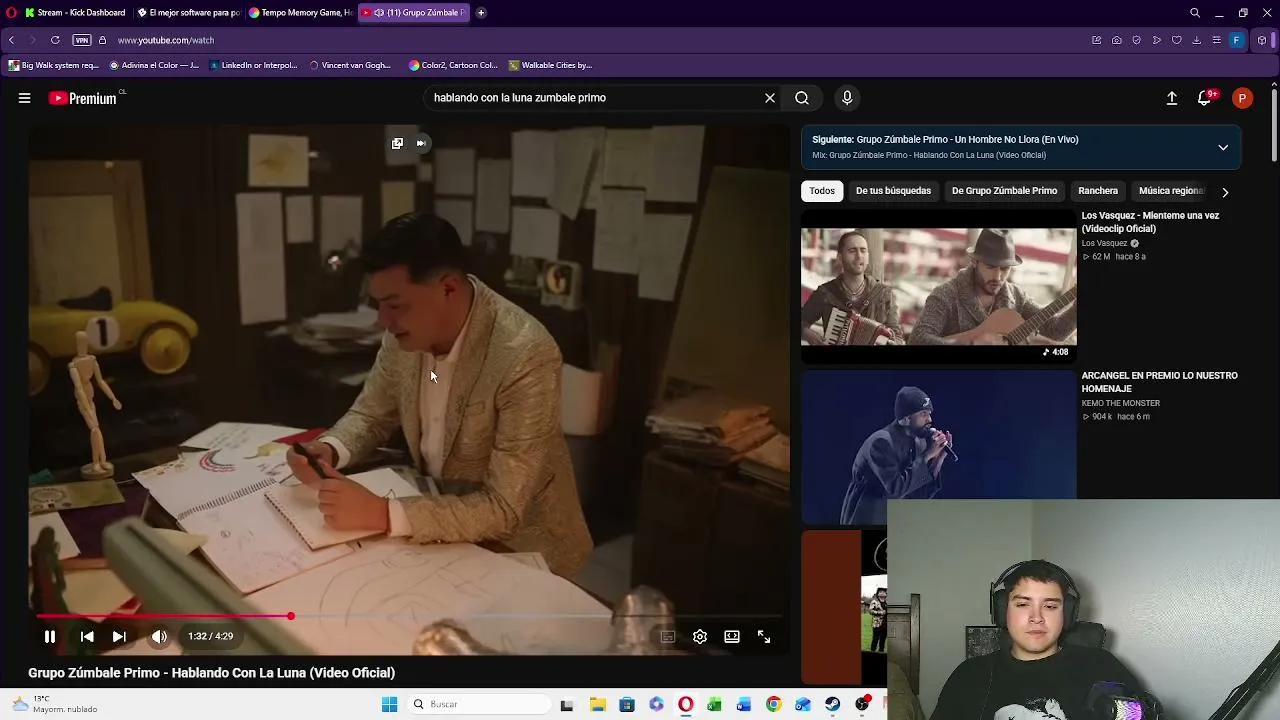Open the Color2, Cartoon Col bookmark
This screenshot has width=1280, height=720.
pos(453,65)
